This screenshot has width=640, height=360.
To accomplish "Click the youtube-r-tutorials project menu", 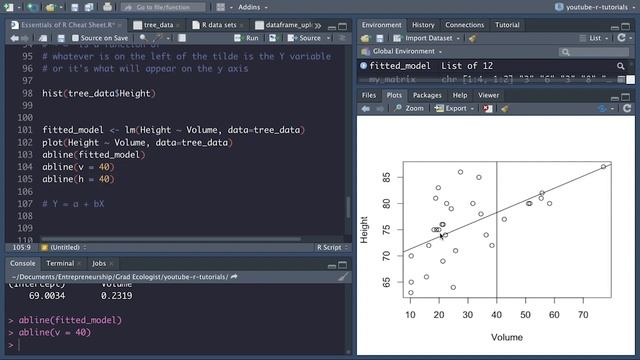I will (x=594, y=7).
